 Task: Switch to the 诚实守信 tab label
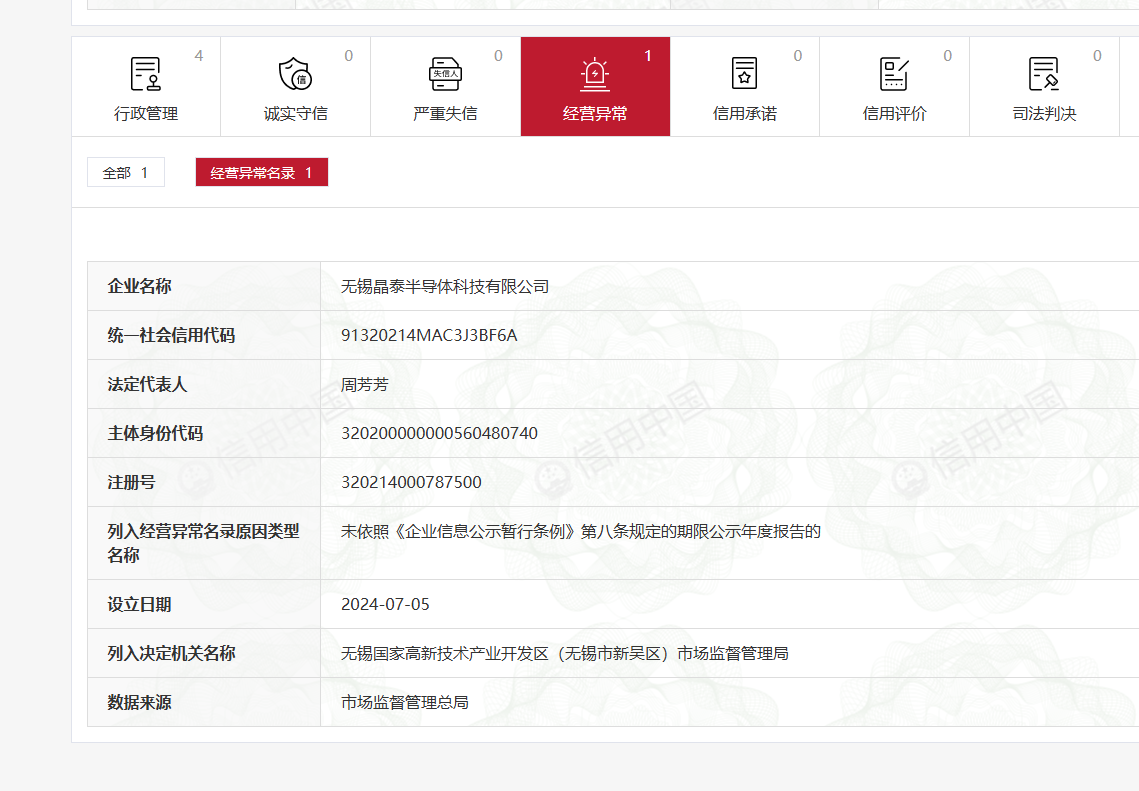[x=295, y=114]
